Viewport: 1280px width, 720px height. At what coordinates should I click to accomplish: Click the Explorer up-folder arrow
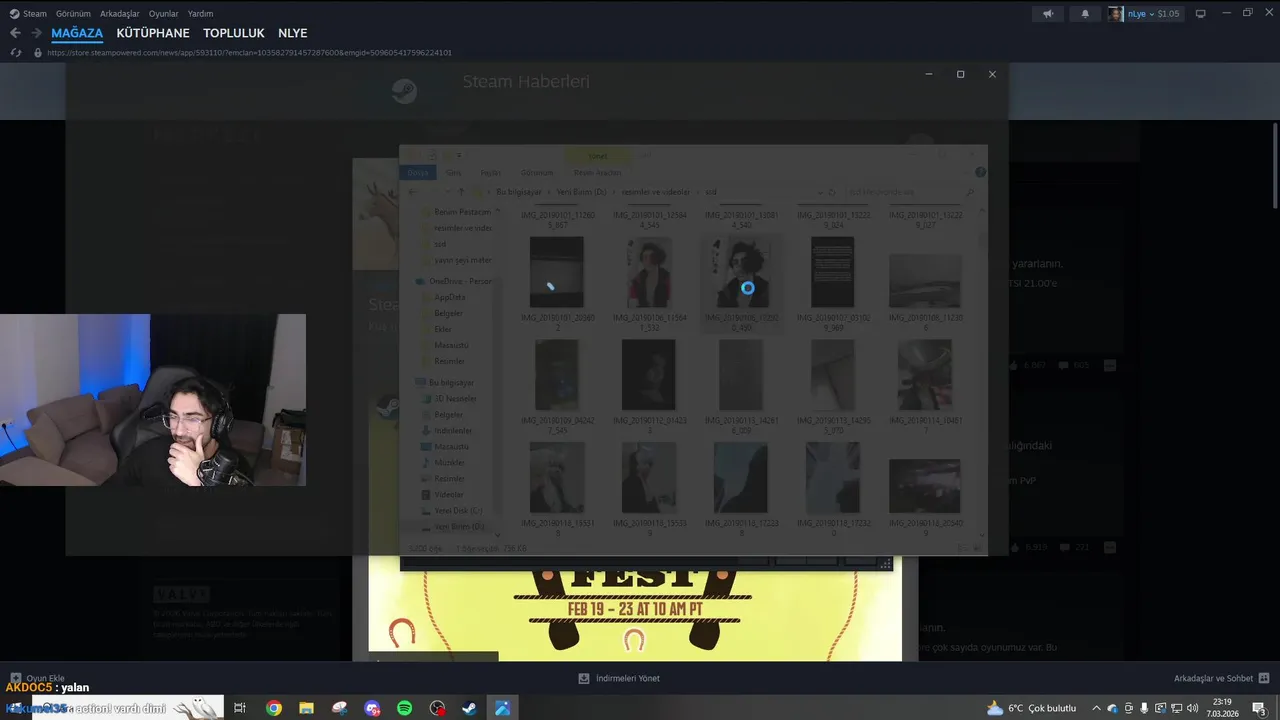tap(460, 191)
